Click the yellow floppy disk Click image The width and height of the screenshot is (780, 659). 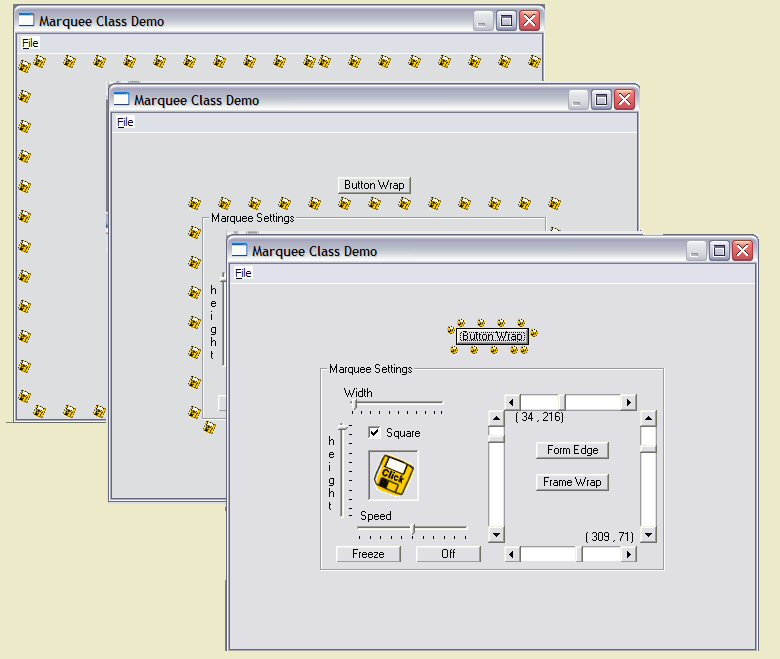pos(393,475)
